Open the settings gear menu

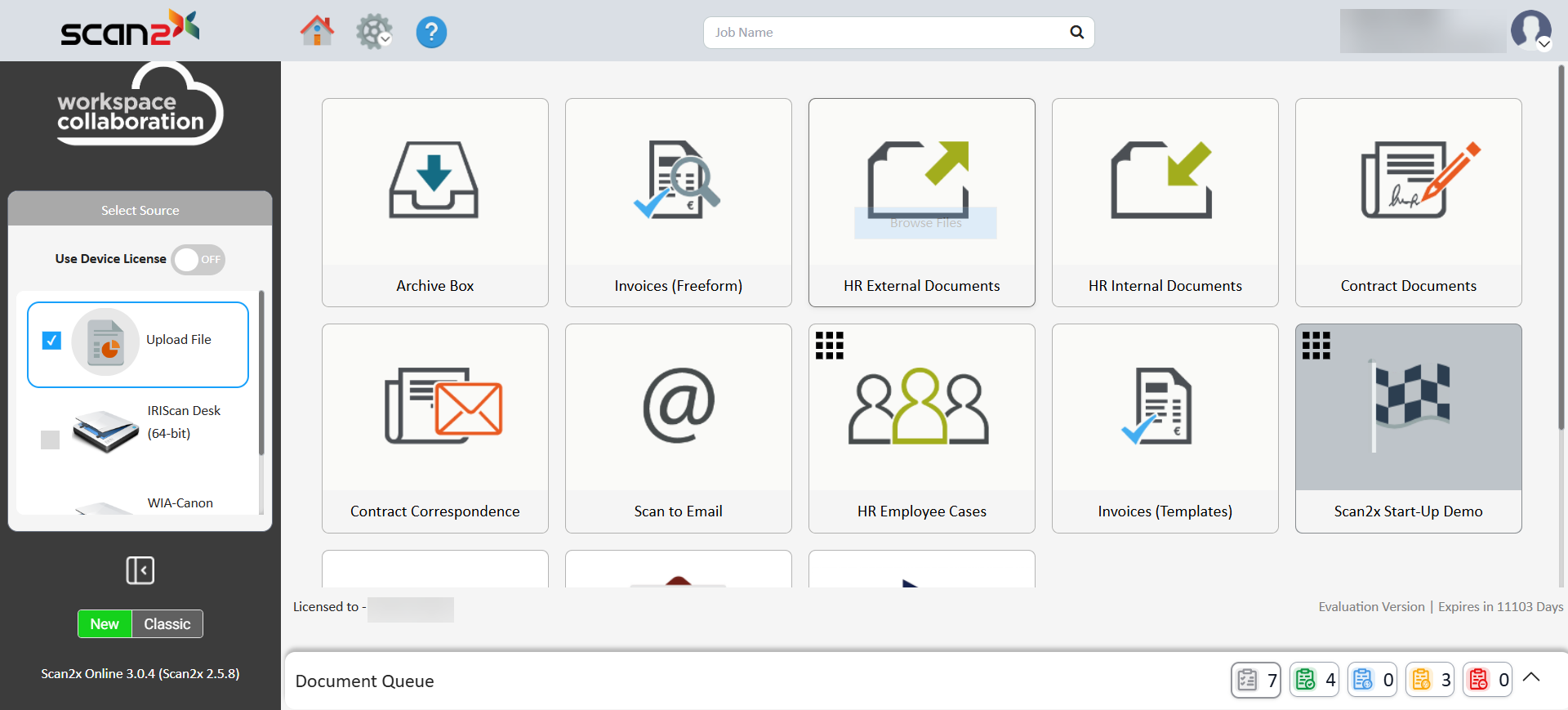tap(374, 32)
